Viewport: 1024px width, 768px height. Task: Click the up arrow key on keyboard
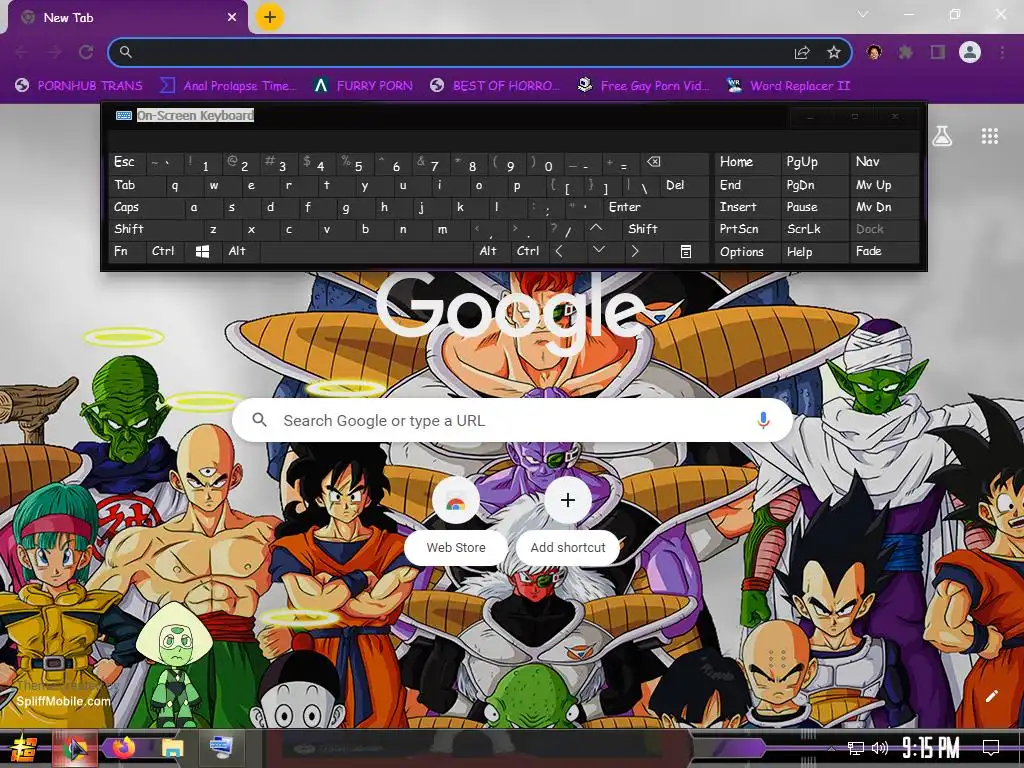tap(596, 229)
